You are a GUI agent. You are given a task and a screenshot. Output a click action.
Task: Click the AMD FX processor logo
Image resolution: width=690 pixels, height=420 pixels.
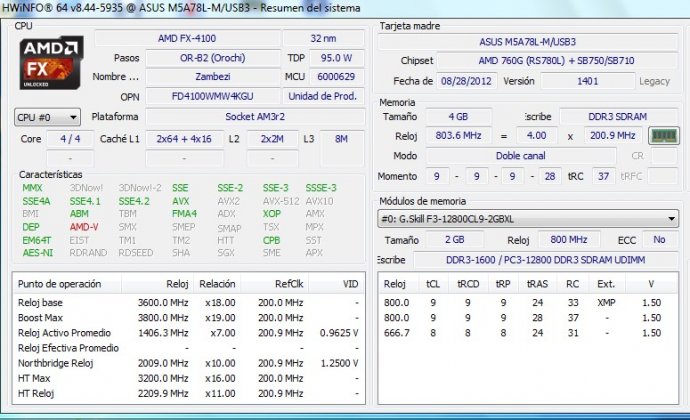pyautogui.click(x=51, y=62)
